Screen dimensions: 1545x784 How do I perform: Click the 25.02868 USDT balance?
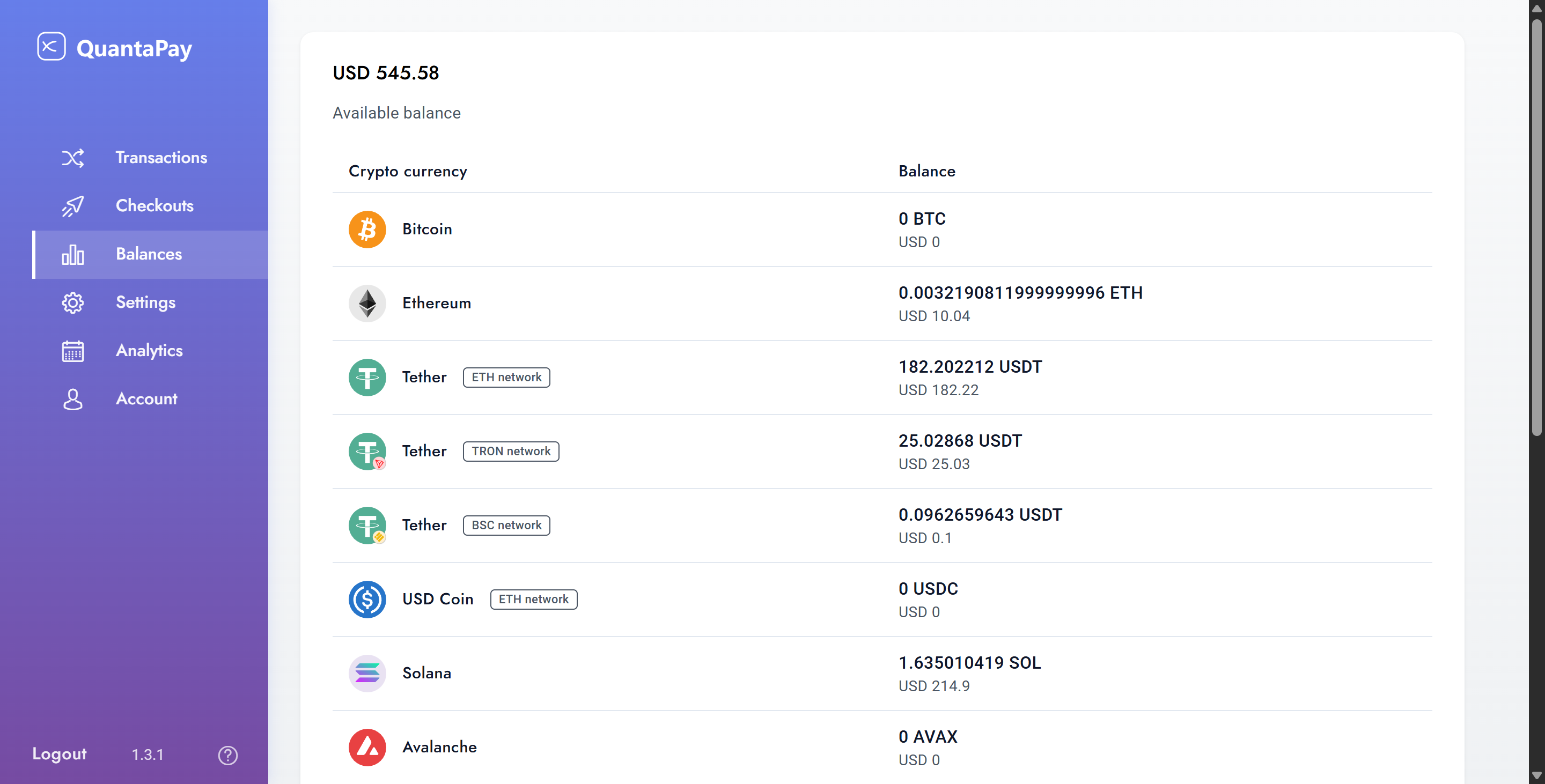pyautogui.click(x=960, y=441)
